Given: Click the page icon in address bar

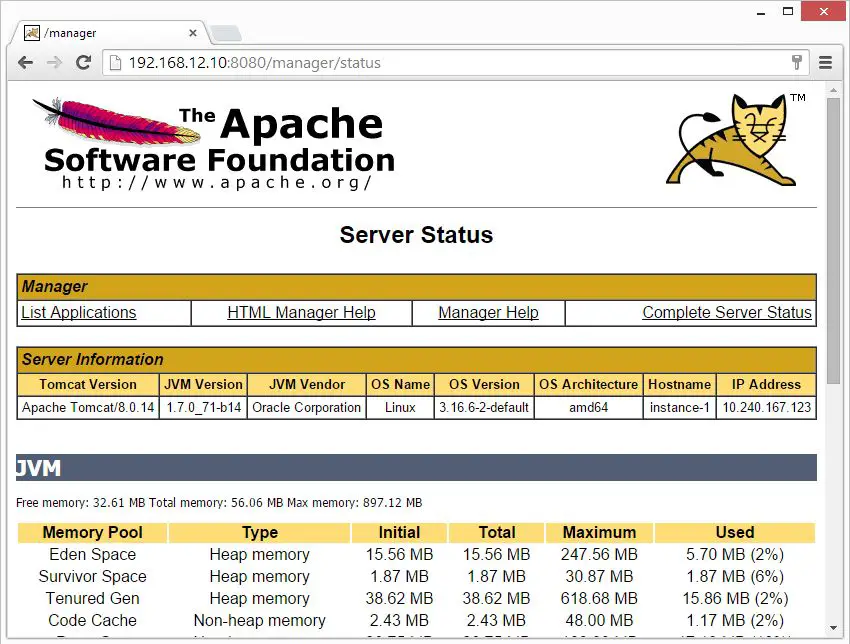Looking at the screenshot, I should (115, 63).
